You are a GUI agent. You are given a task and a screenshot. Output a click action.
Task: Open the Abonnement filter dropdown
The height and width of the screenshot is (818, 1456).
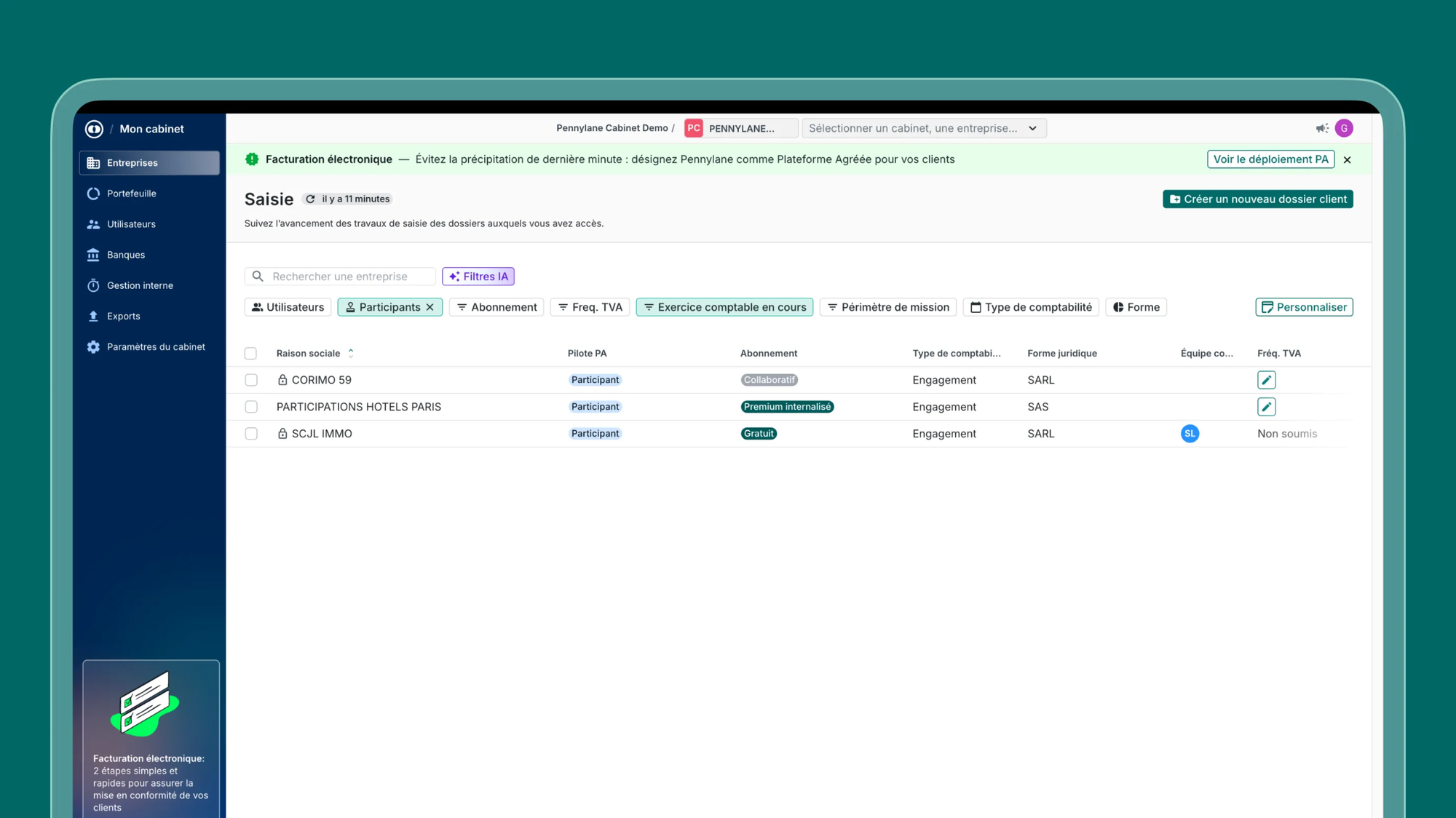[496, 307]
